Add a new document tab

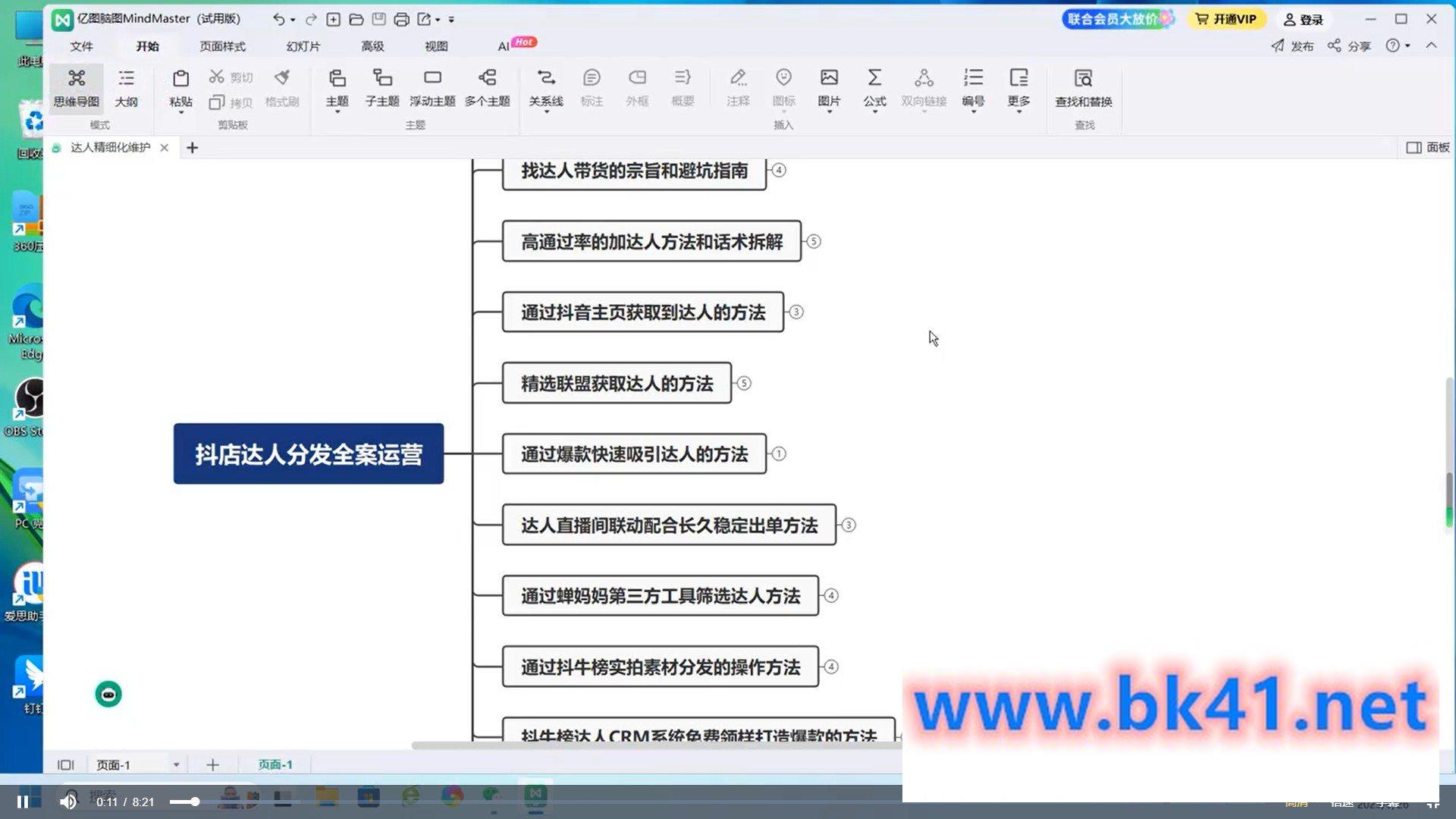(192, 147)
